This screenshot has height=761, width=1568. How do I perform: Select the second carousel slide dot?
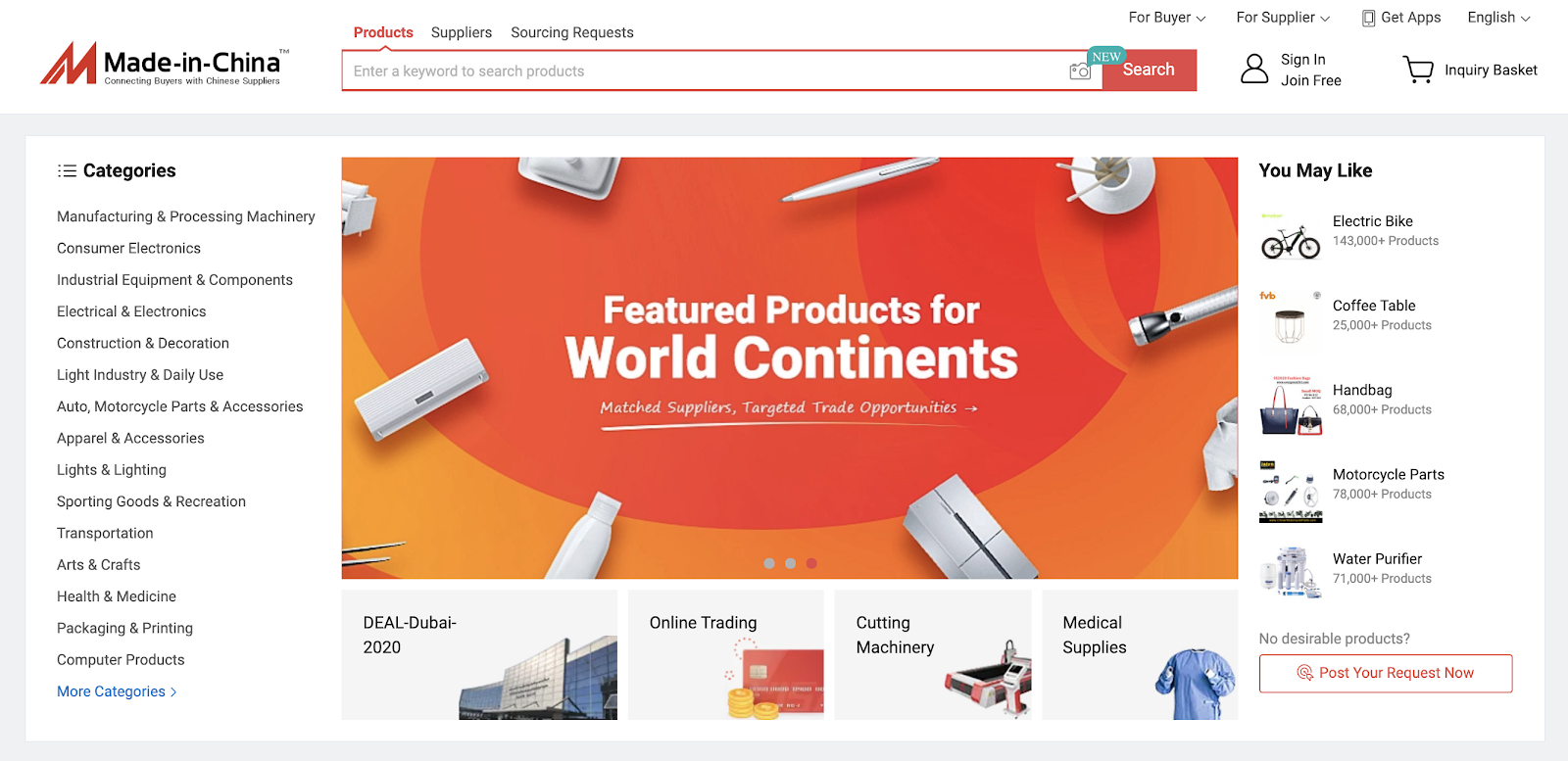pos(790,563)
